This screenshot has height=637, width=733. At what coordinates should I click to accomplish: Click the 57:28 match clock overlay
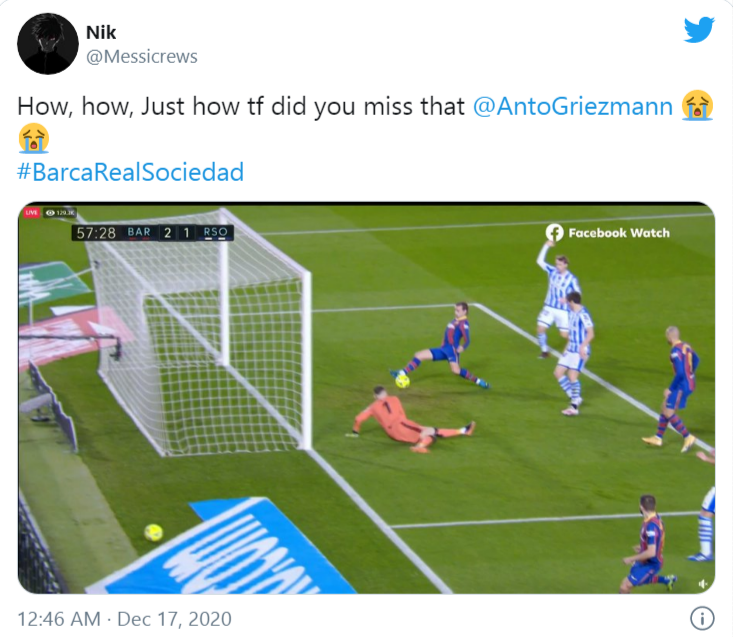click(x=96, y=233)
